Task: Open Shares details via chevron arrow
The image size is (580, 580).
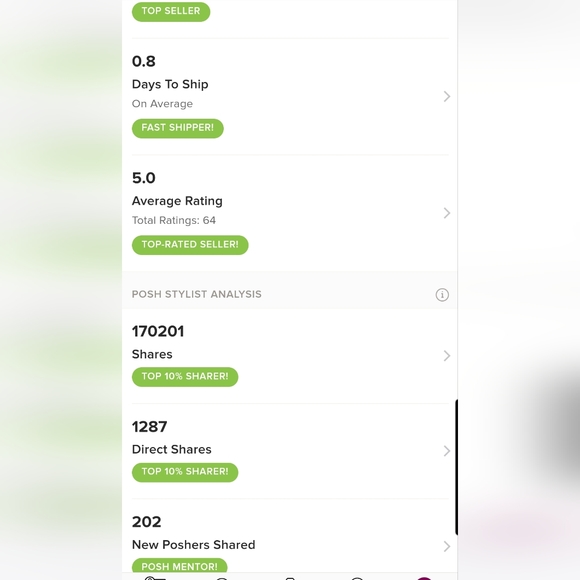Action: click(x=446, y=356)
